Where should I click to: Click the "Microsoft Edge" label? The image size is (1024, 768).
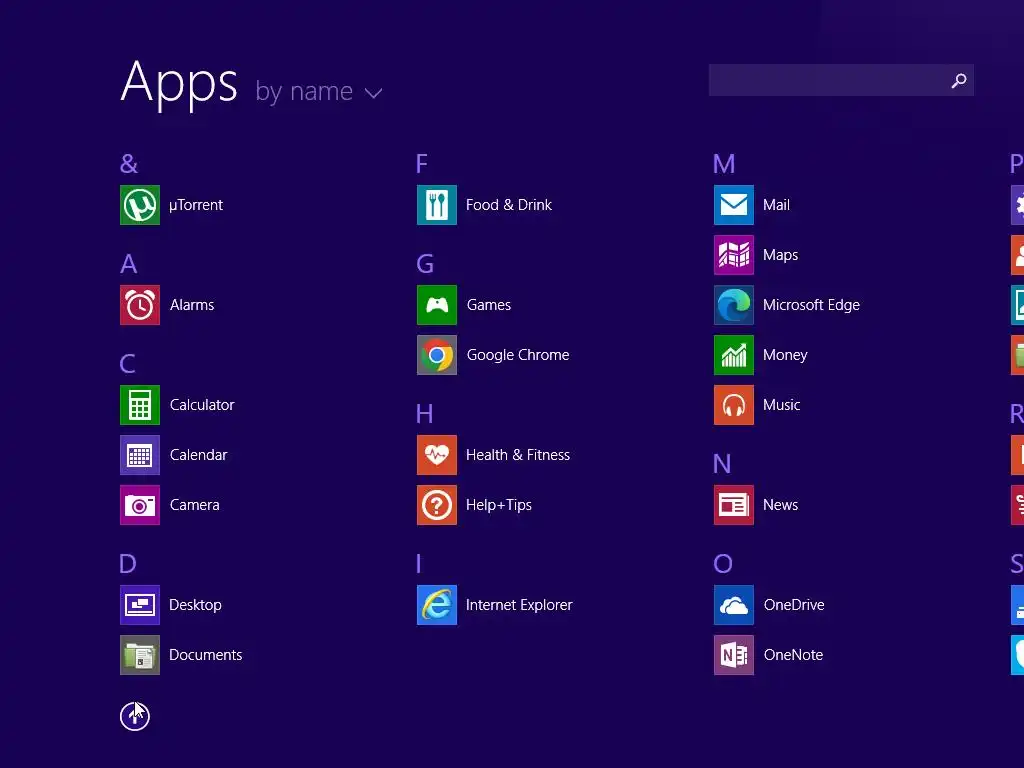(x=811, y=305)
